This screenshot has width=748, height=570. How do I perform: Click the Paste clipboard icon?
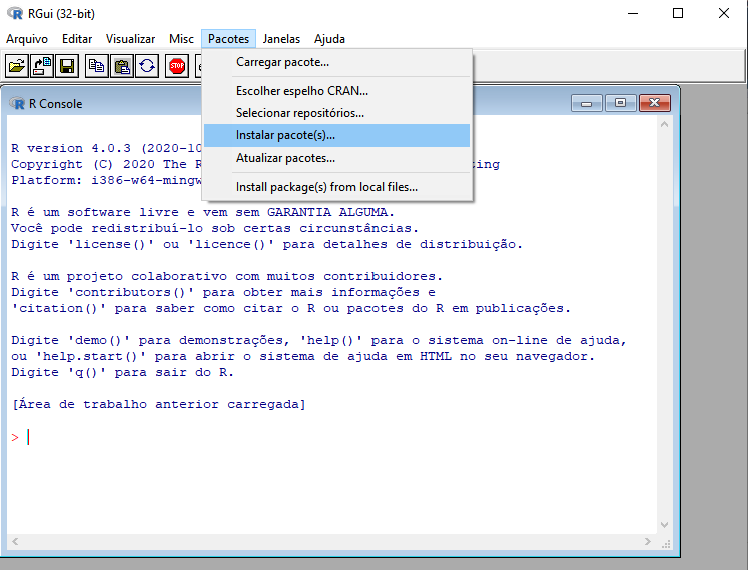(122, 66)
